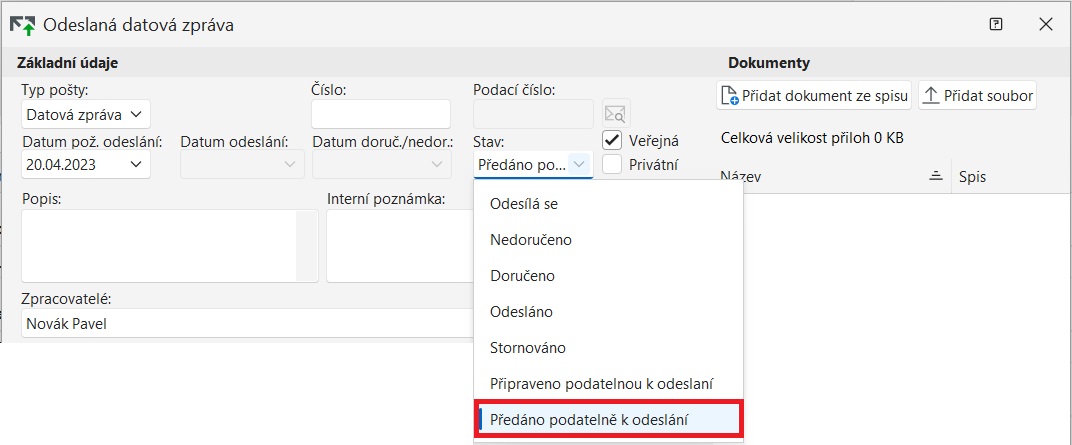
Task: Select Odesláno in the dropdown list
Action: pos(521,312)
